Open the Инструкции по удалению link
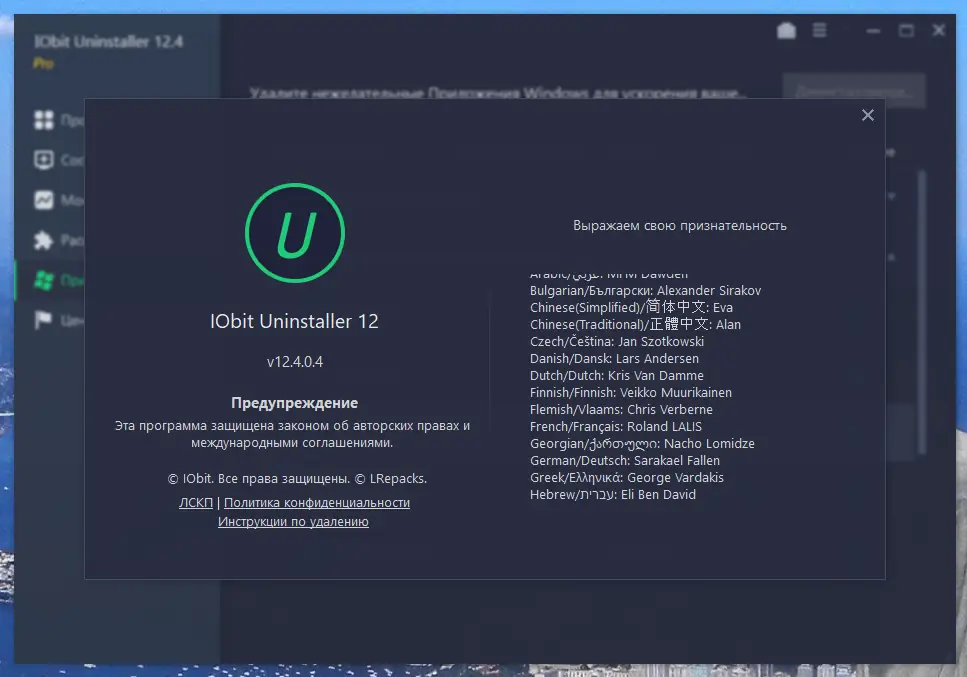 [x=293, y=522]
